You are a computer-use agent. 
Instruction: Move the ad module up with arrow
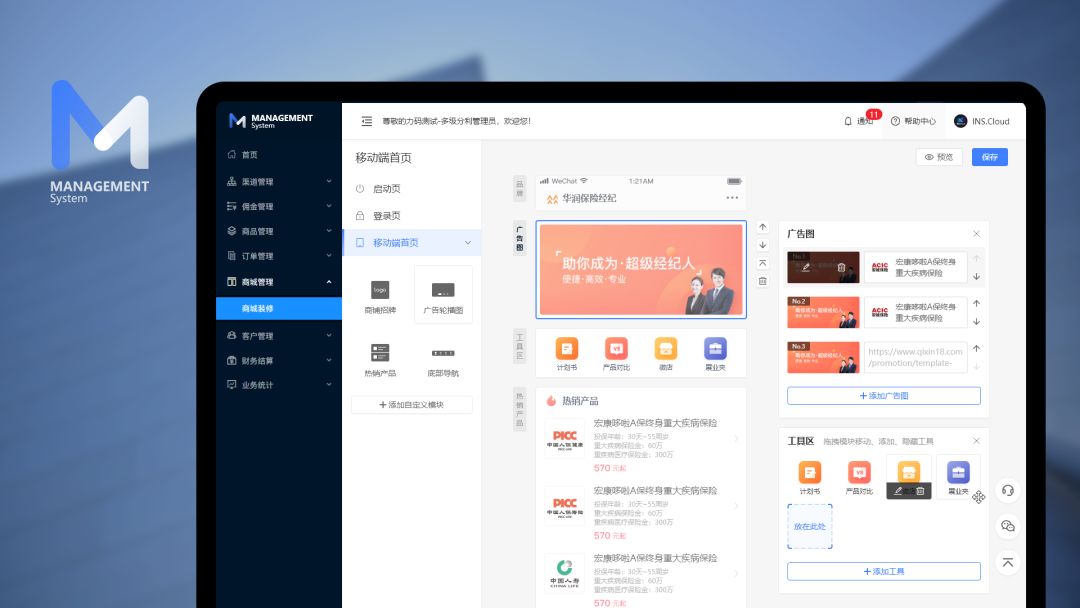point(762,227)
